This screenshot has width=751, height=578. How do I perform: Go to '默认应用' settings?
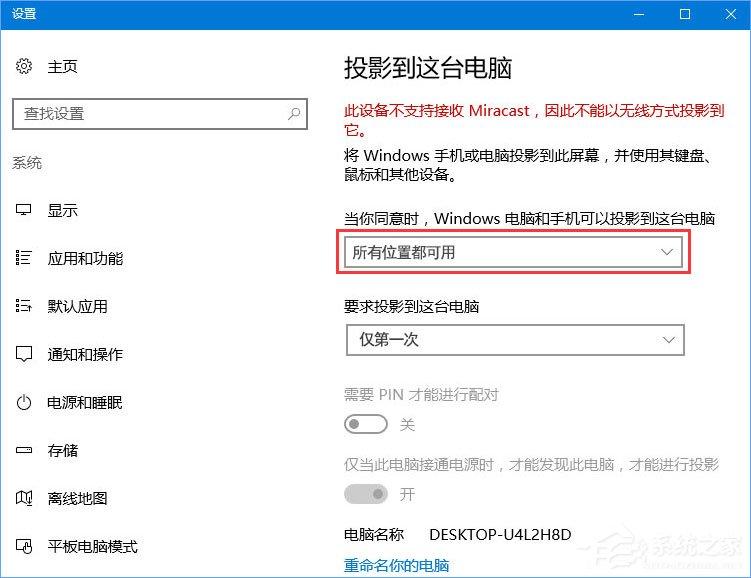(x=77, y=306)
